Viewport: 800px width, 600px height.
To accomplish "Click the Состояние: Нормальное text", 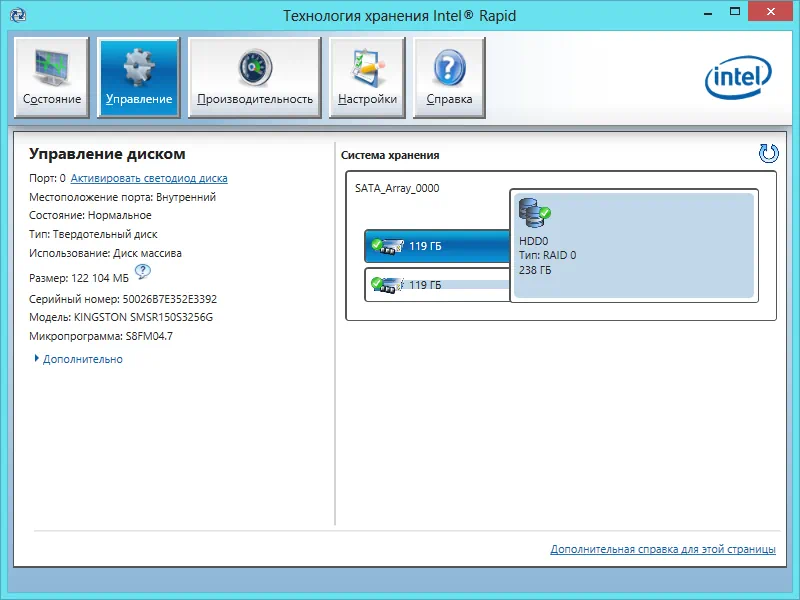I will point(90,215).
